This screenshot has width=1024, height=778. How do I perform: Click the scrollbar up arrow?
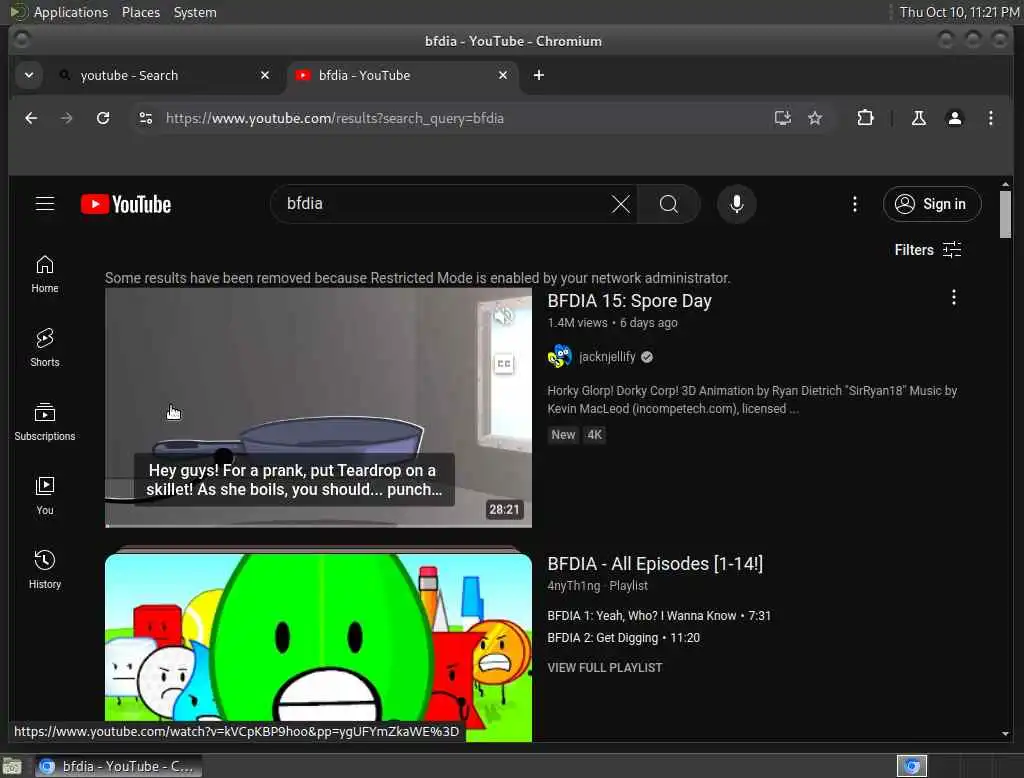pyautogui.click(x=1005, y=184)
